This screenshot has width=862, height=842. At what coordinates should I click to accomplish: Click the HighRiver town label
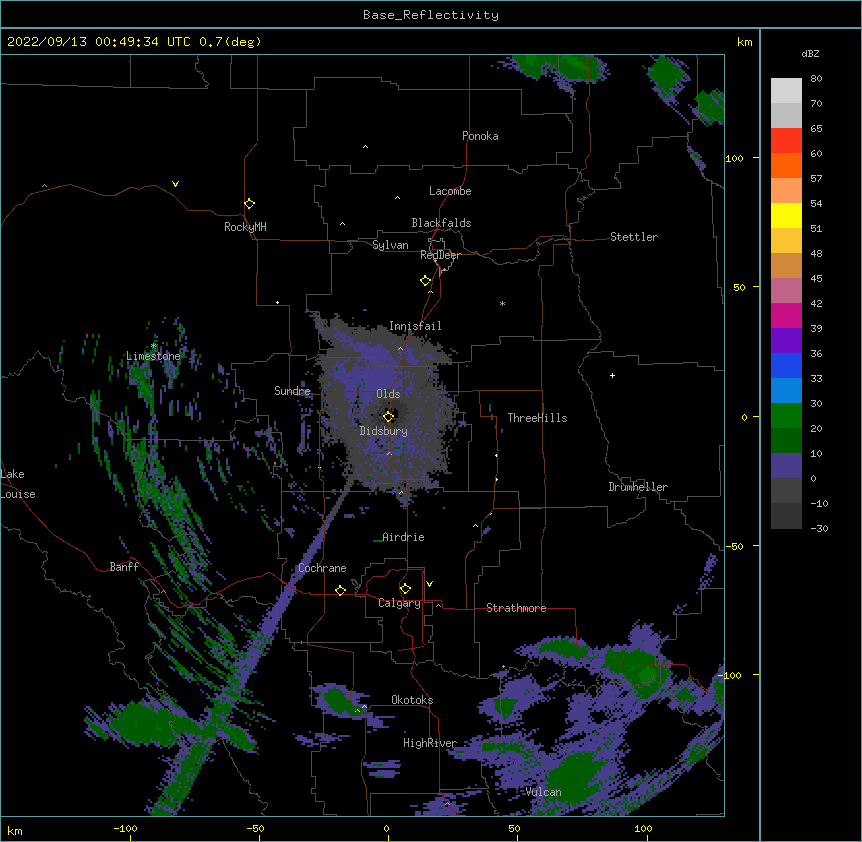[x=430, y=743]
